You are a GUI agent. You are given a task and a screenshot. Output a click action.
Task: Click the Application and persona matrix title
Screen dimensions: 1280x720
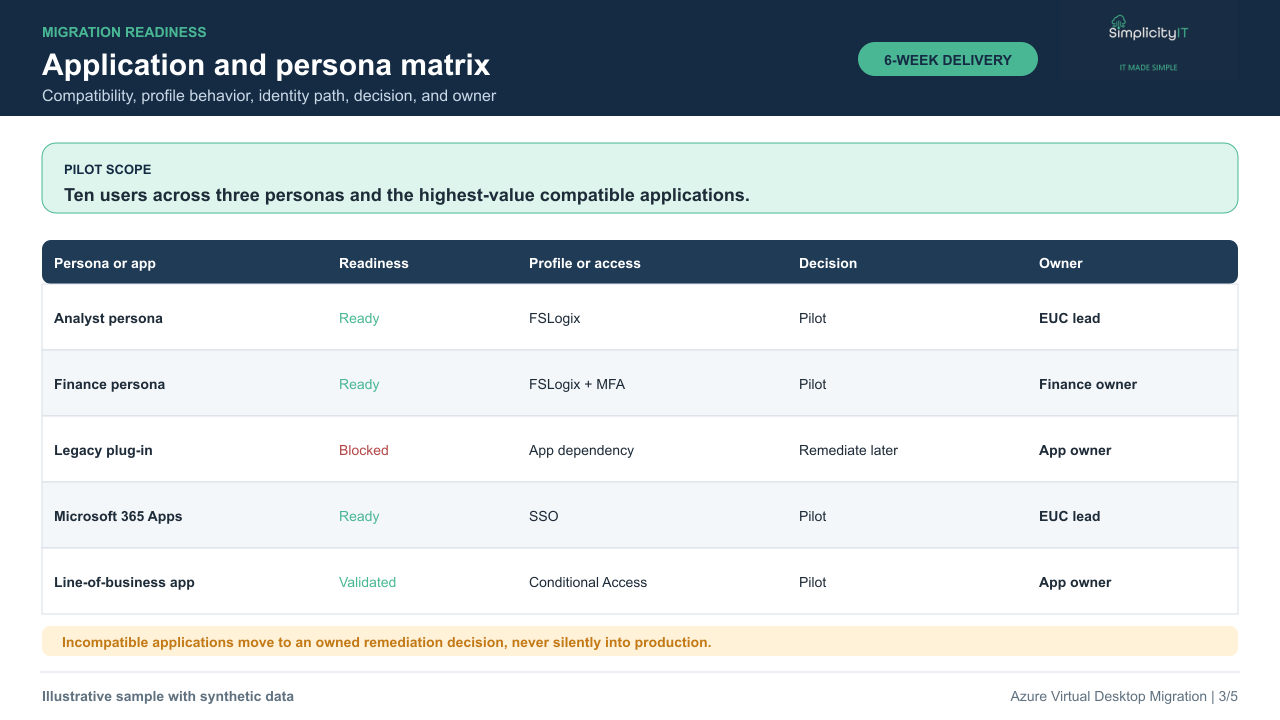coord(266,65)
